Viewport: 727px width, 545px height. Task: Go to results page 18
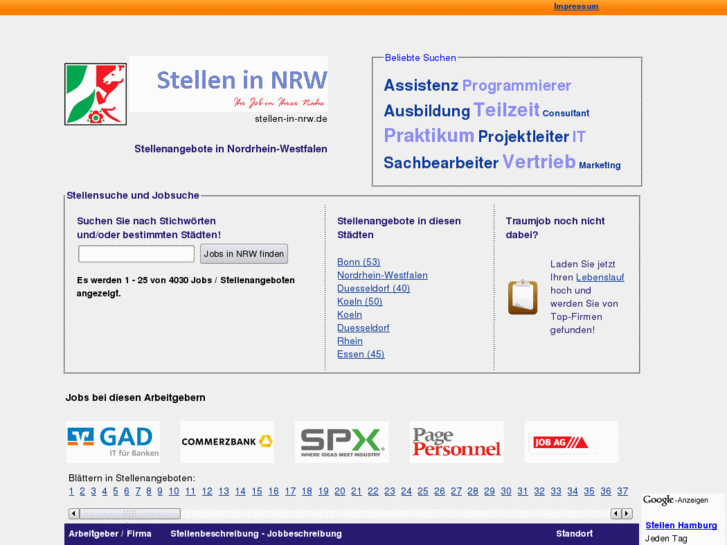[307, 491]
